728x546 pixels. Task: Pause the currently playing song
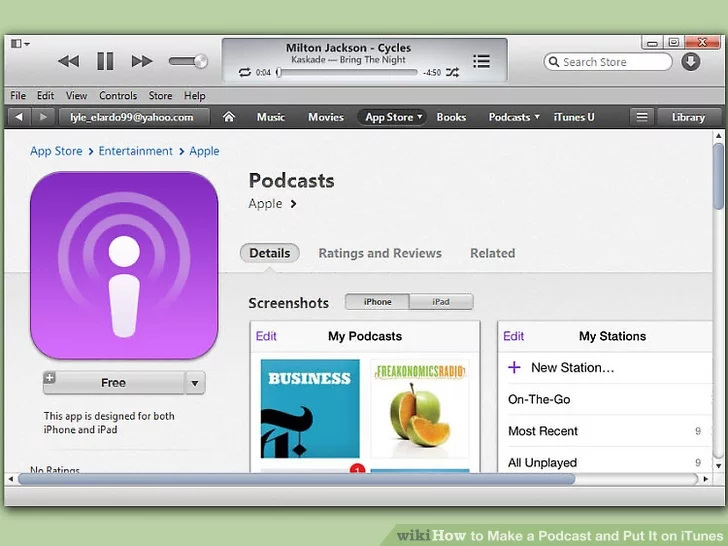(105, 61)
